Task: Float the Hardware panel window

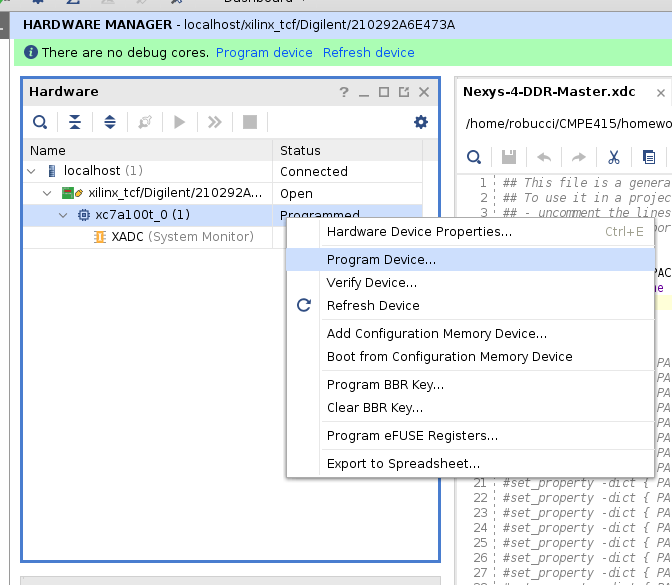Action: coord(404,92)
